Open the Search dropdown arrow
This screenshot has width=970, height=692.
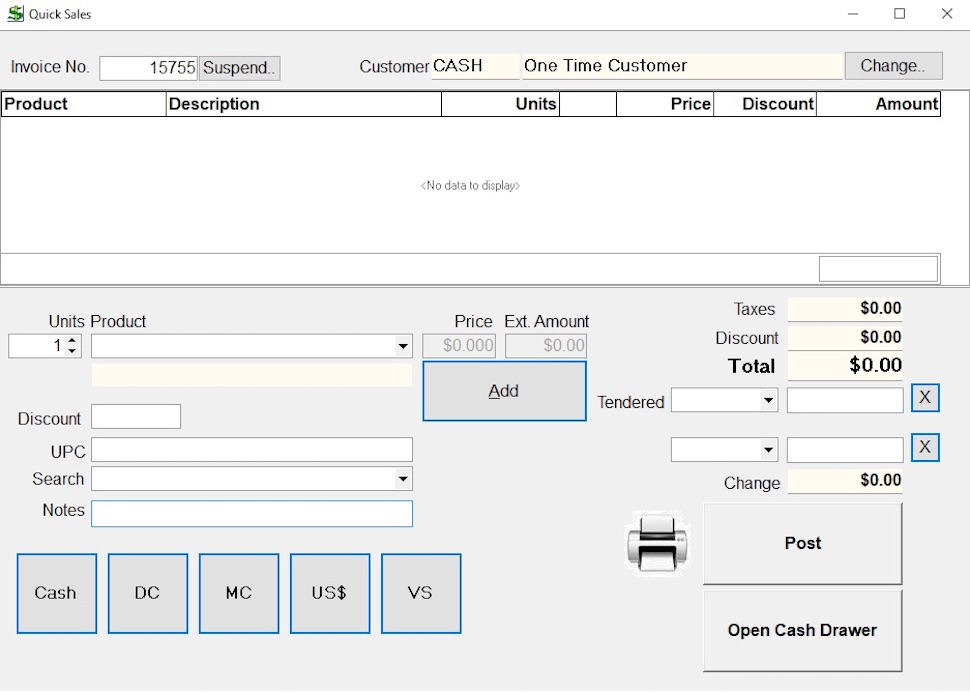403,479
